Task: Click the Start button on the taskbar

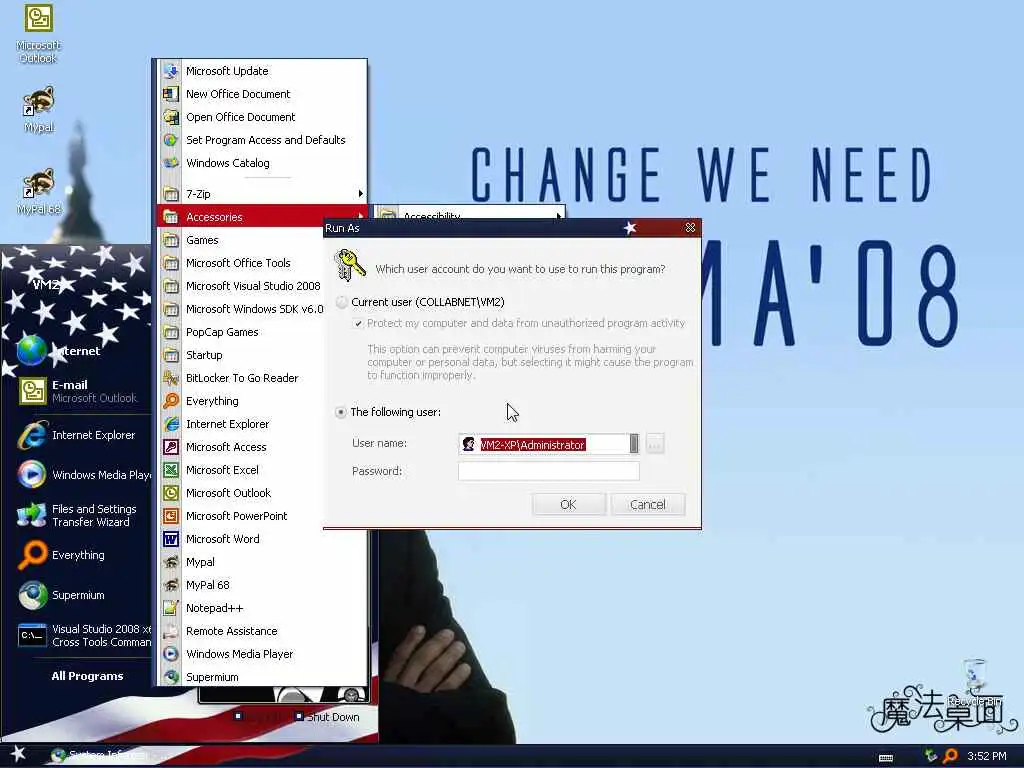Action: pyautogui.click(x=18, y=754)
